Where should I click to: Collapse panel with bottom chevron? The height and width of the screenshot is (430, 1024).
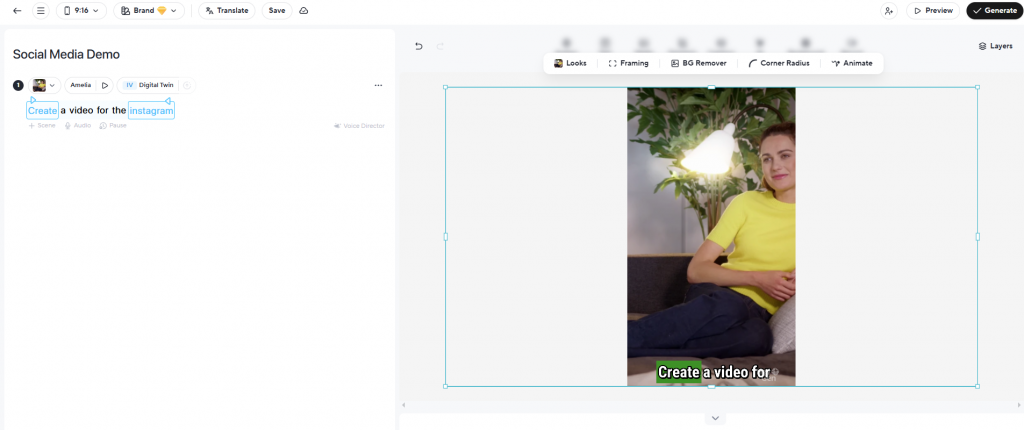pos(714,418)
